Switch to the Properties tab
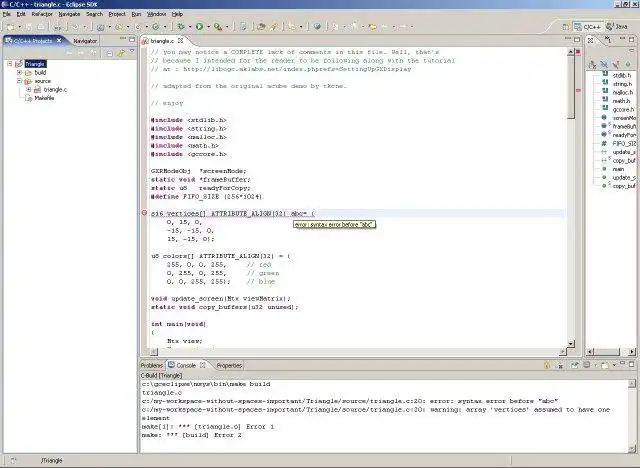This screenshot has height=468, width=640. tap(229, 365)
